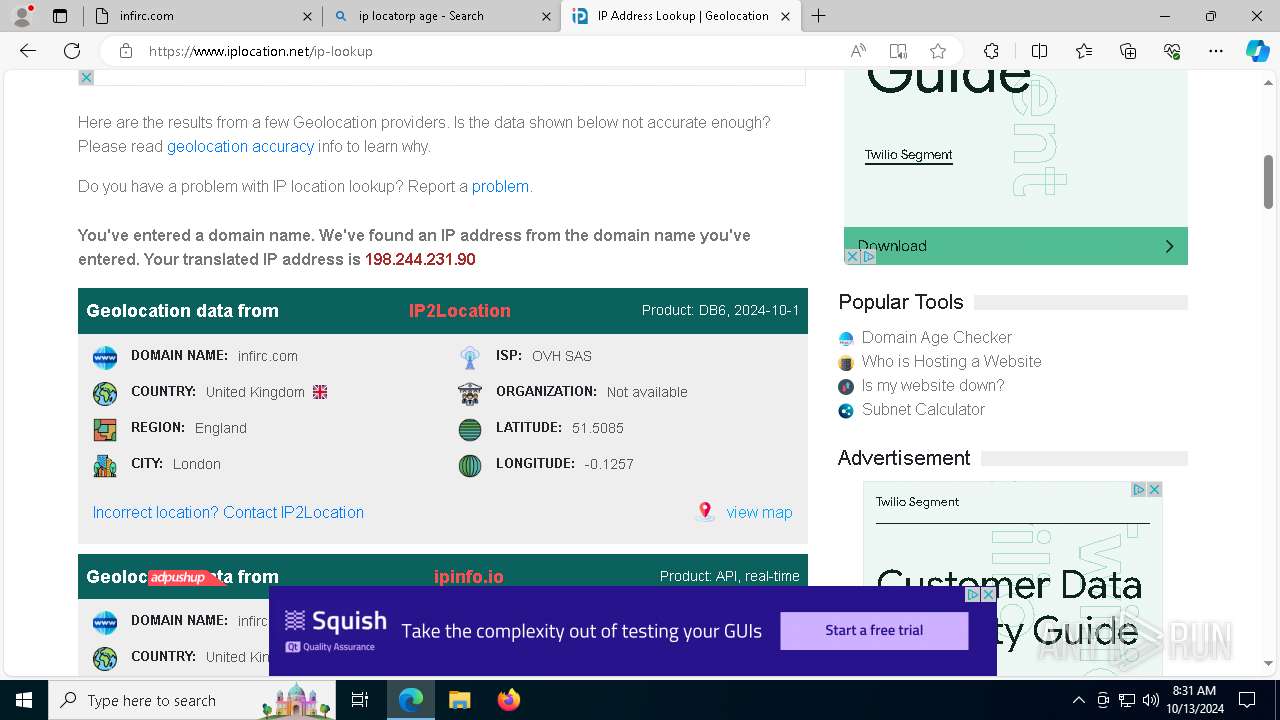The height and width of the screenshot is (720, 1280).
Task: Switch to the ip locatorp age Search tab
Action: pos(441,16)
